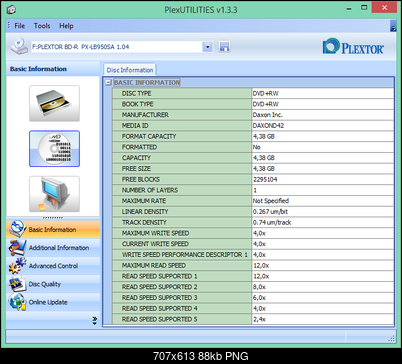Open Disc Quality section

click(x=53, y=284)
